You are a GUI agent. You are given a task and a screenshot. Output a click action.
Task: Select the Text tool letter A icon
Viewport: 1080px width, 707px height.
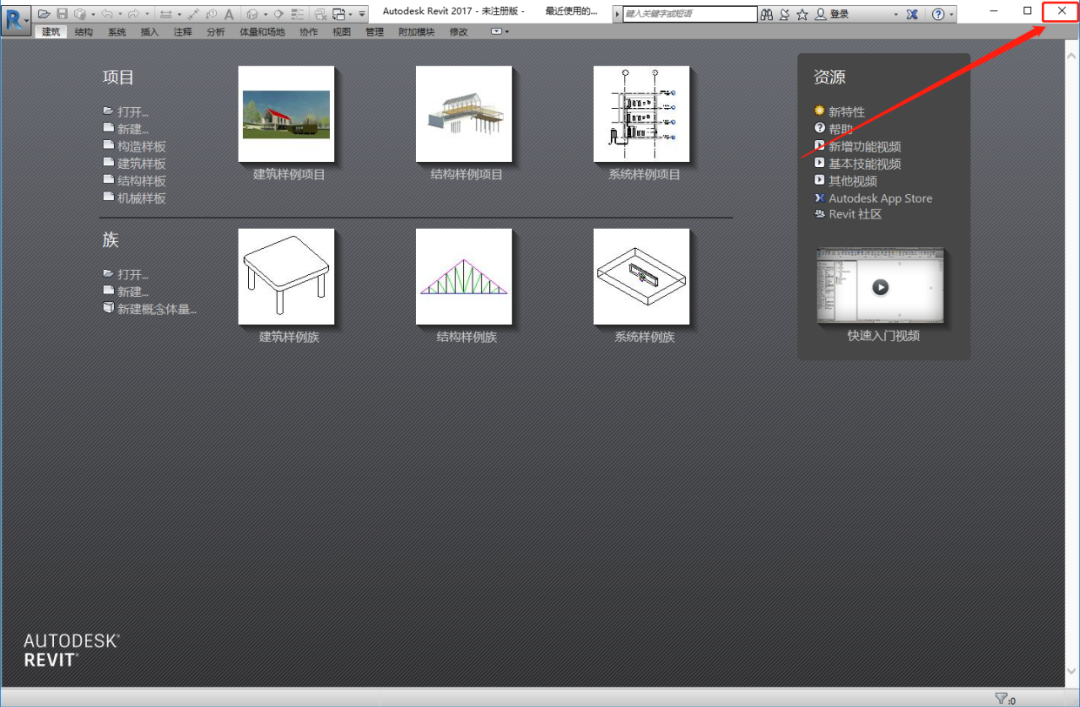pos(229,14)
